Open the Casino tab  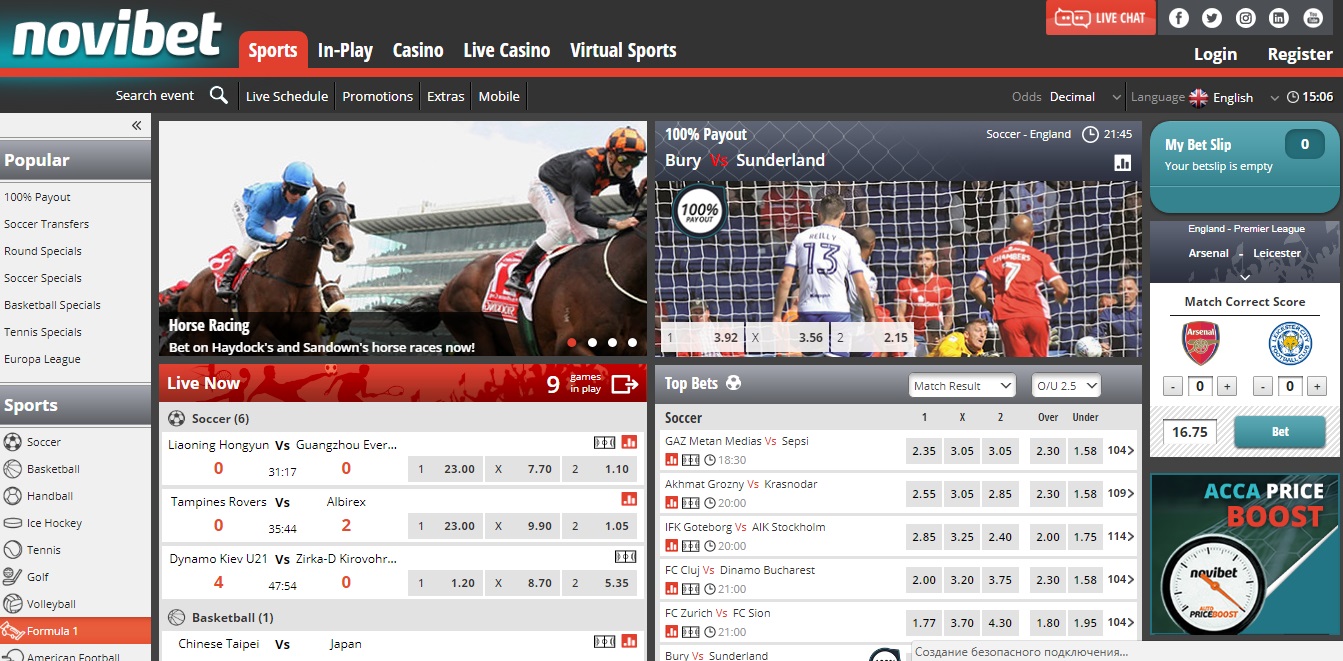pos(418,50)
